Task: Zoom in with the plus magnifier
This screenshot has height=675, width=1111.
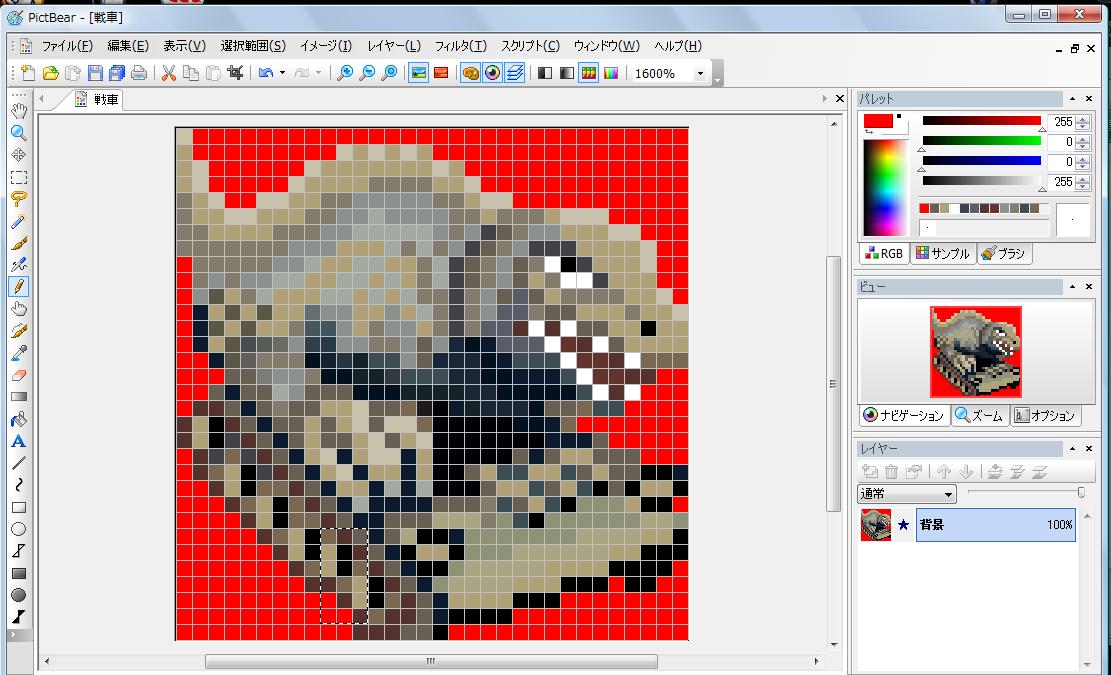Action: click(x=344, y=73)
